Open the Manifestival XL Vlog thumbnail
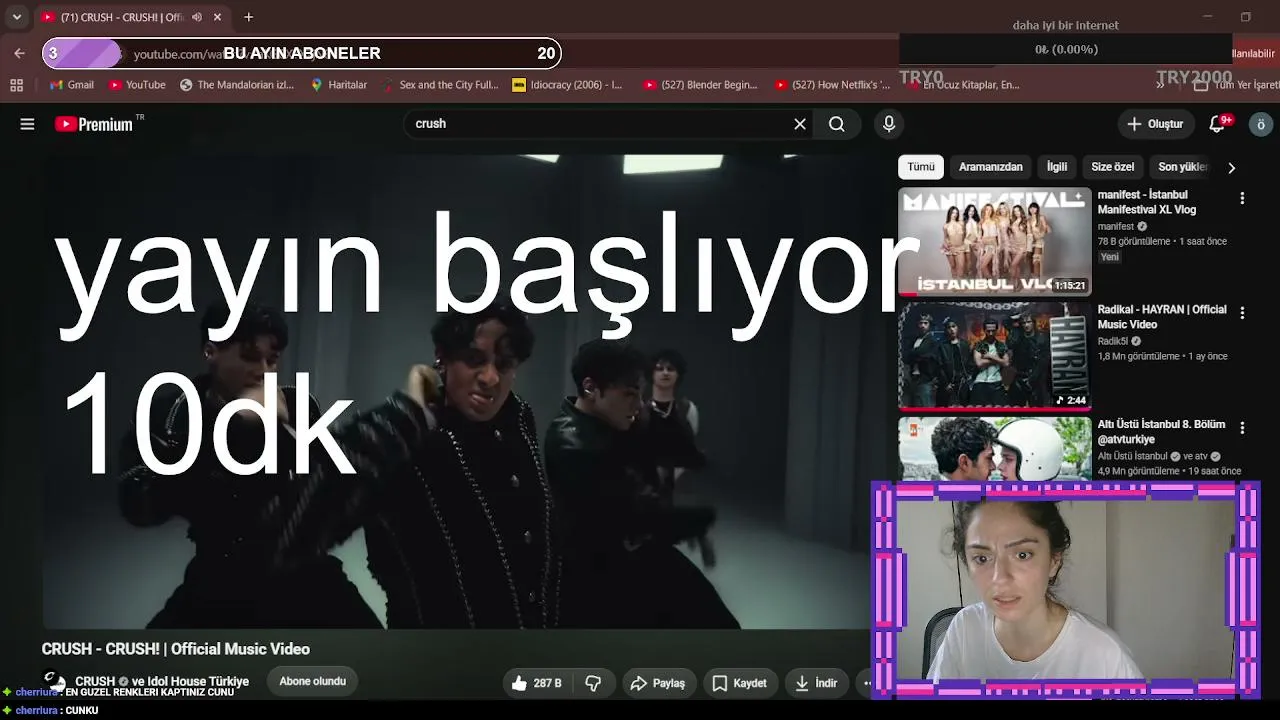Screen dimensions: 1280x720 pyautogui.click(x=995, y=242)
